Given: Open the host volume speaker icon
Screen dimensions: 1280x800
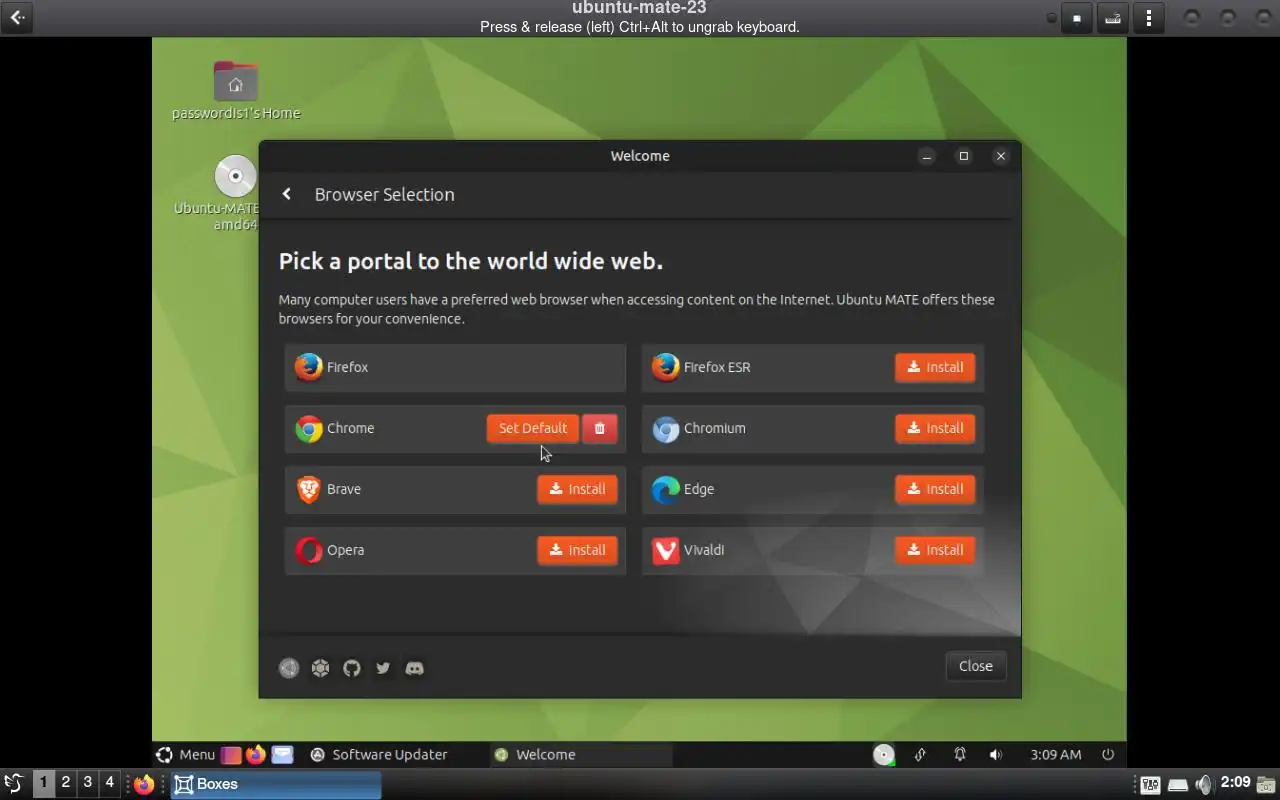Looking at the screenshot, I should pos(1204,784).
